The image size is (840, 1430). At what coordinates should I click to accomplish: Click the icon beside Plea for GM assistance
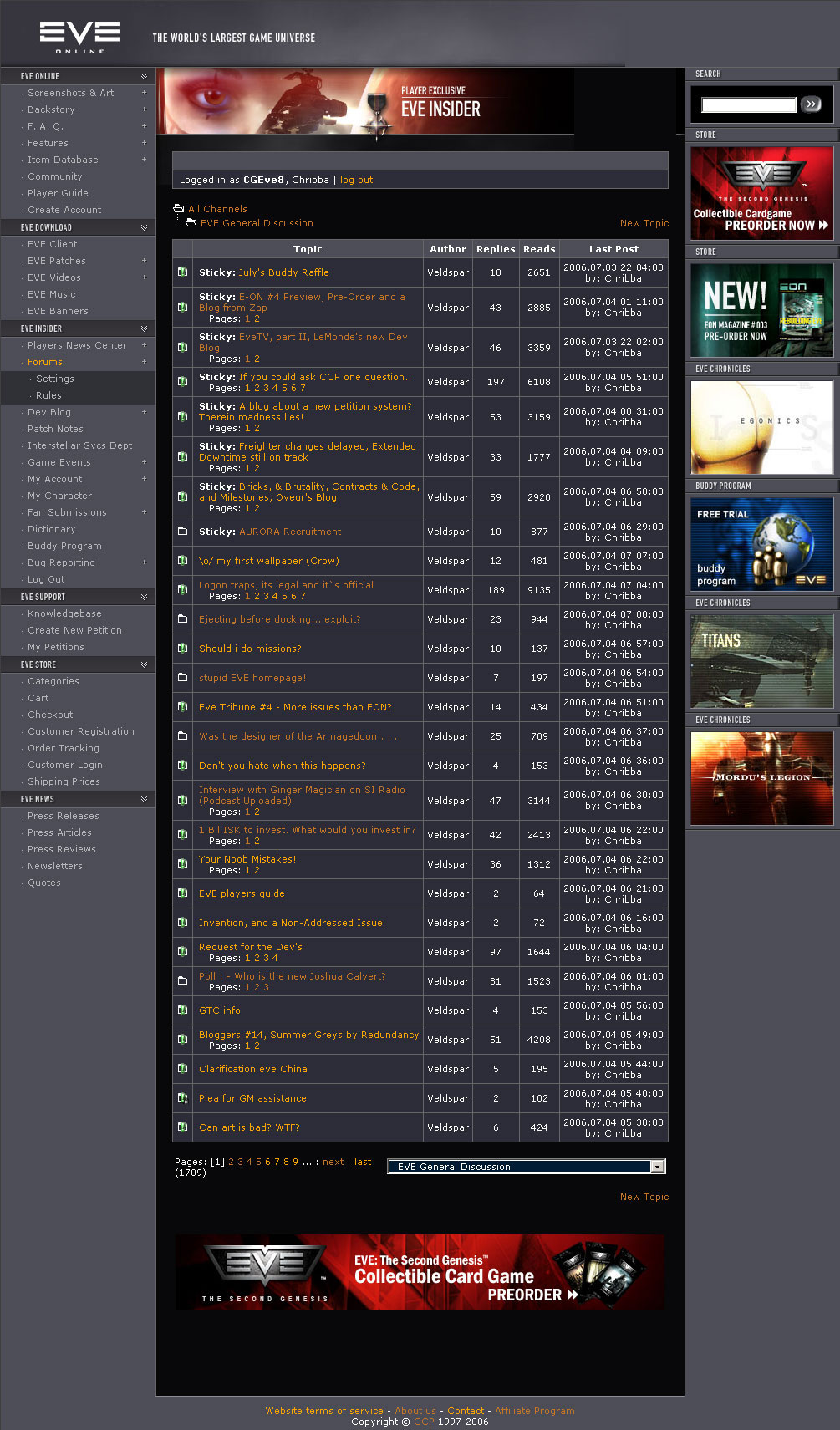tap(182, 1098)
